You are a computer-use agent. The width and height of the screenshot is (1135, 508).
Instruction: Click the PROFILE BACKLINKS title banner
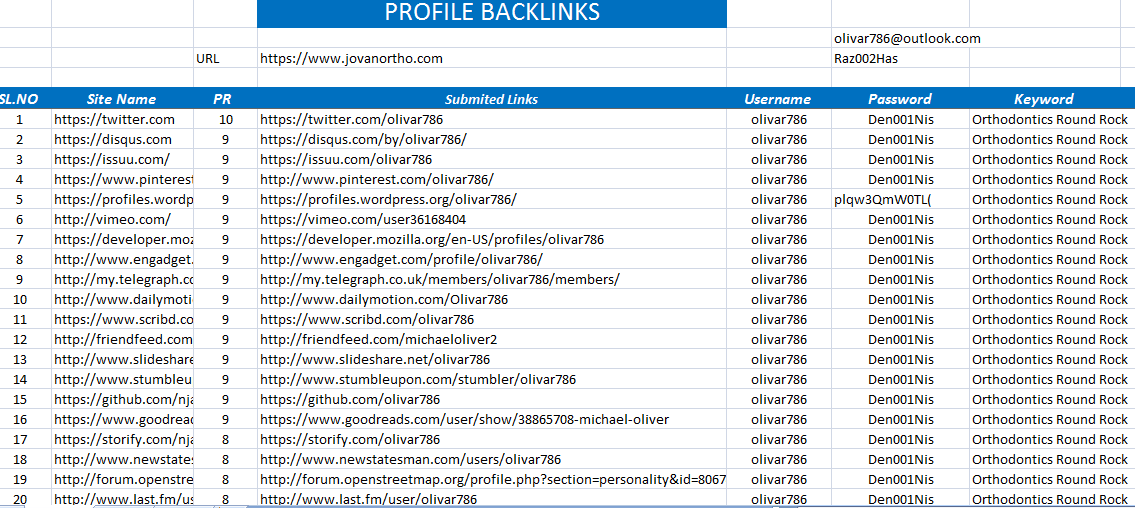click(492, 12)
